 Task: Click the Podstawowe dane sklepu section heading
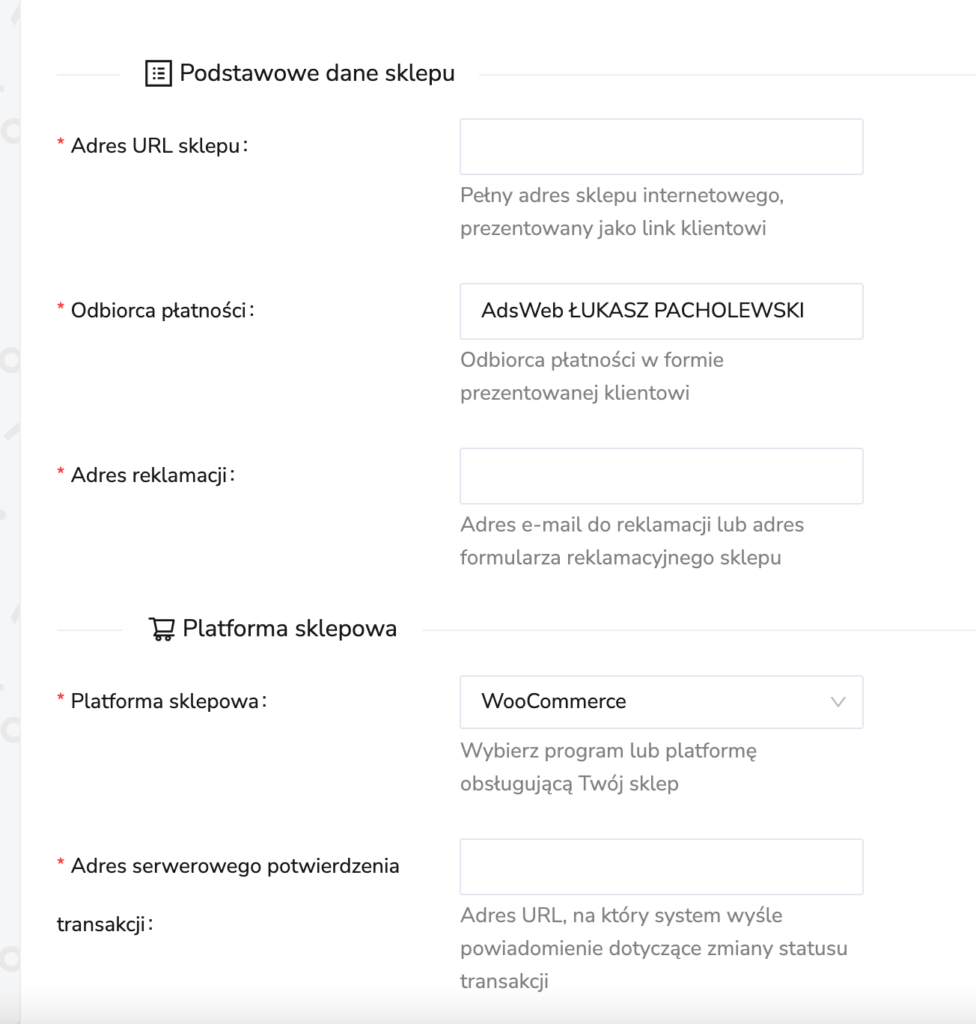pos(317,73)
